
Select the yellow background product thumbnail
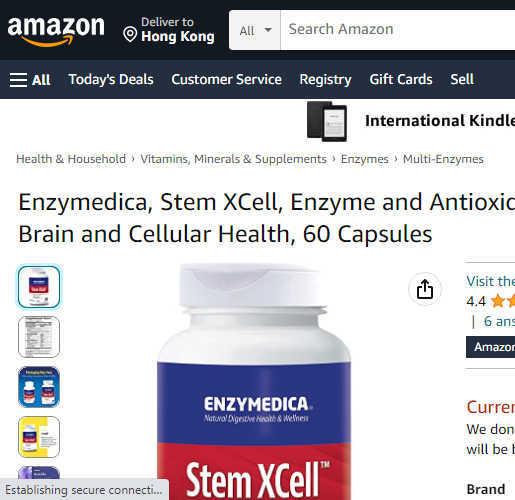click(x=39, y=437)
